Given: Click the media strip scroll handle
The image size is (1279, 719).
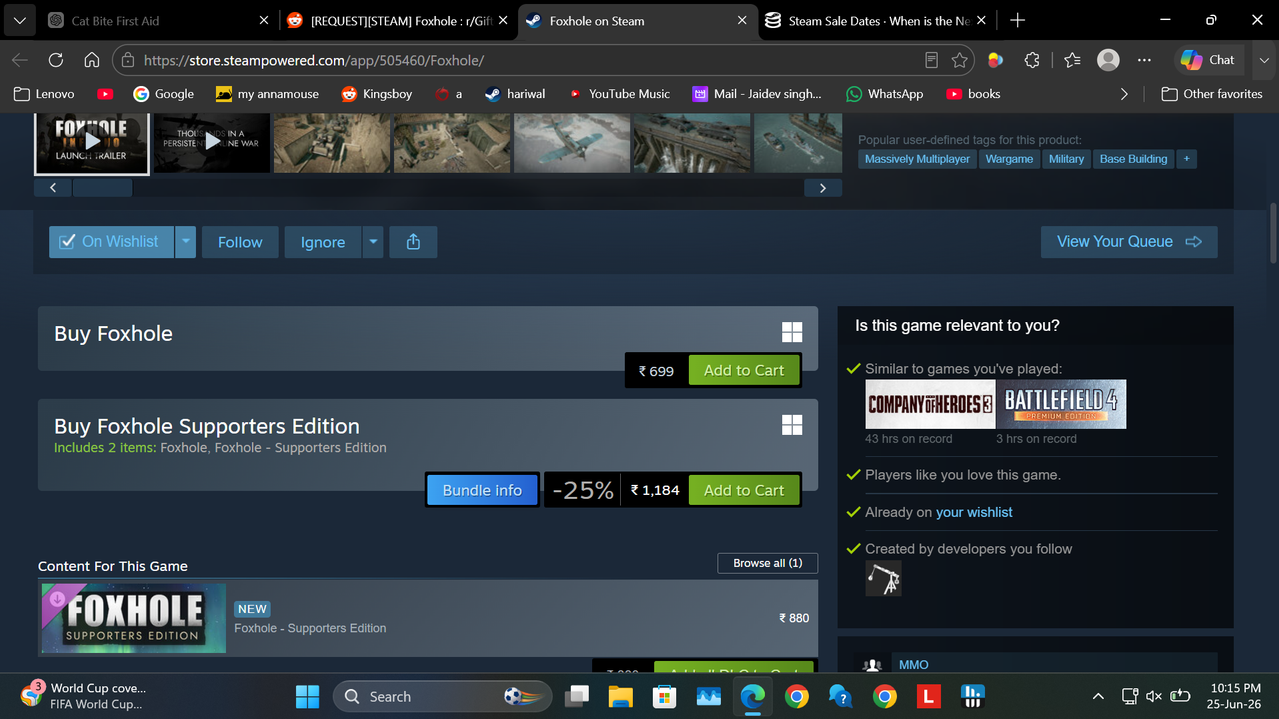Looking at the screenshot, I should click(103, 187).
